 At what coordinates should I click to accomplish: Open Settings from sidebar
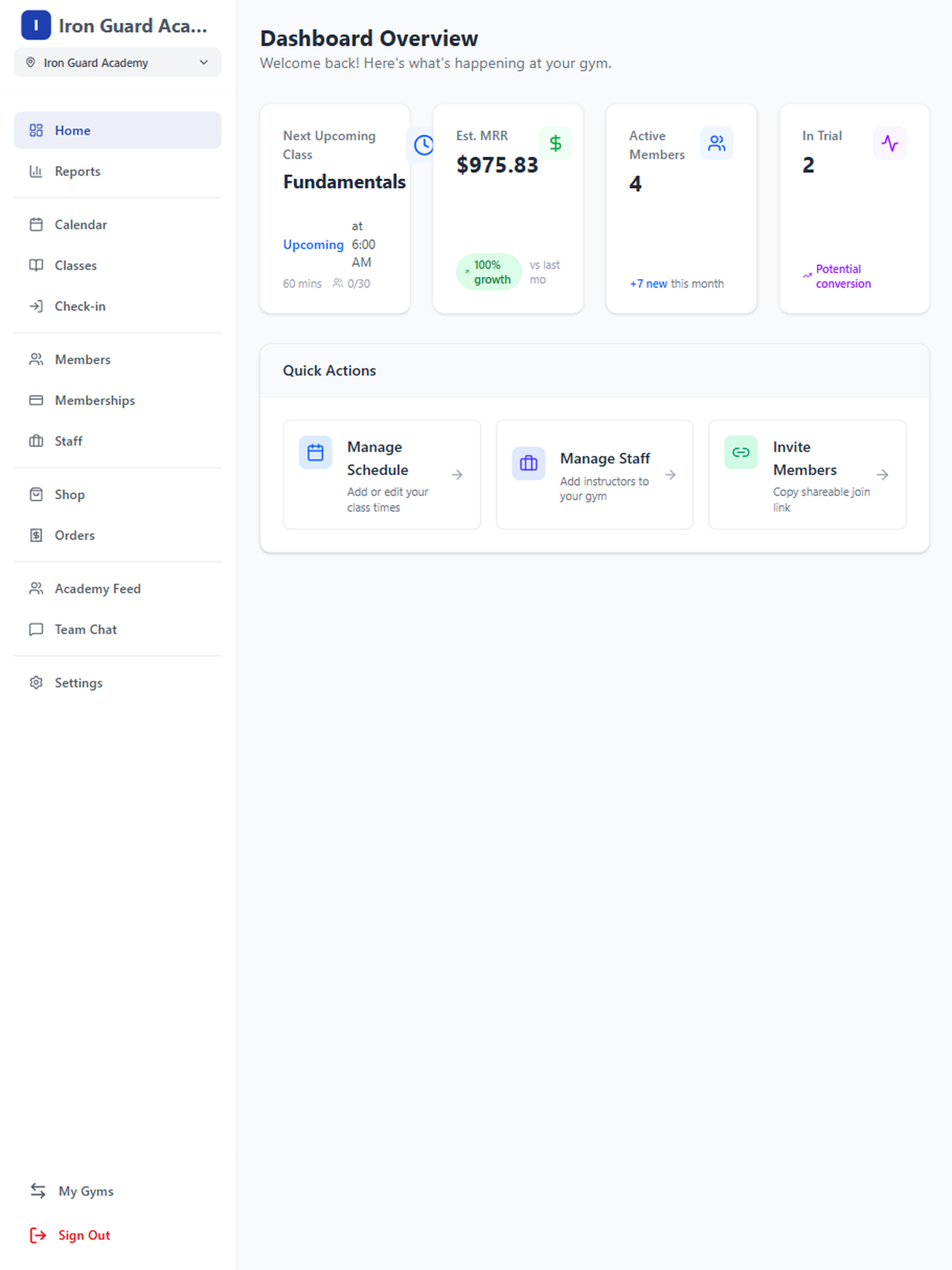117,683
